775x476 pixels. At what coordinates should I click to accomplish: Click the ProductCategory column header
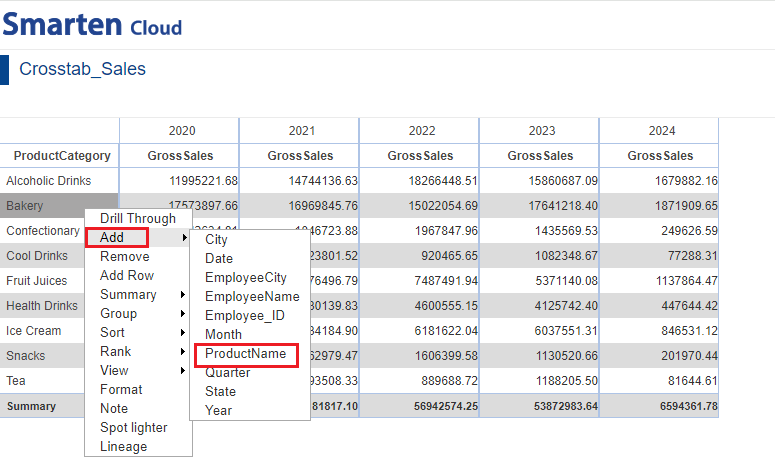(x=62, y=156)
